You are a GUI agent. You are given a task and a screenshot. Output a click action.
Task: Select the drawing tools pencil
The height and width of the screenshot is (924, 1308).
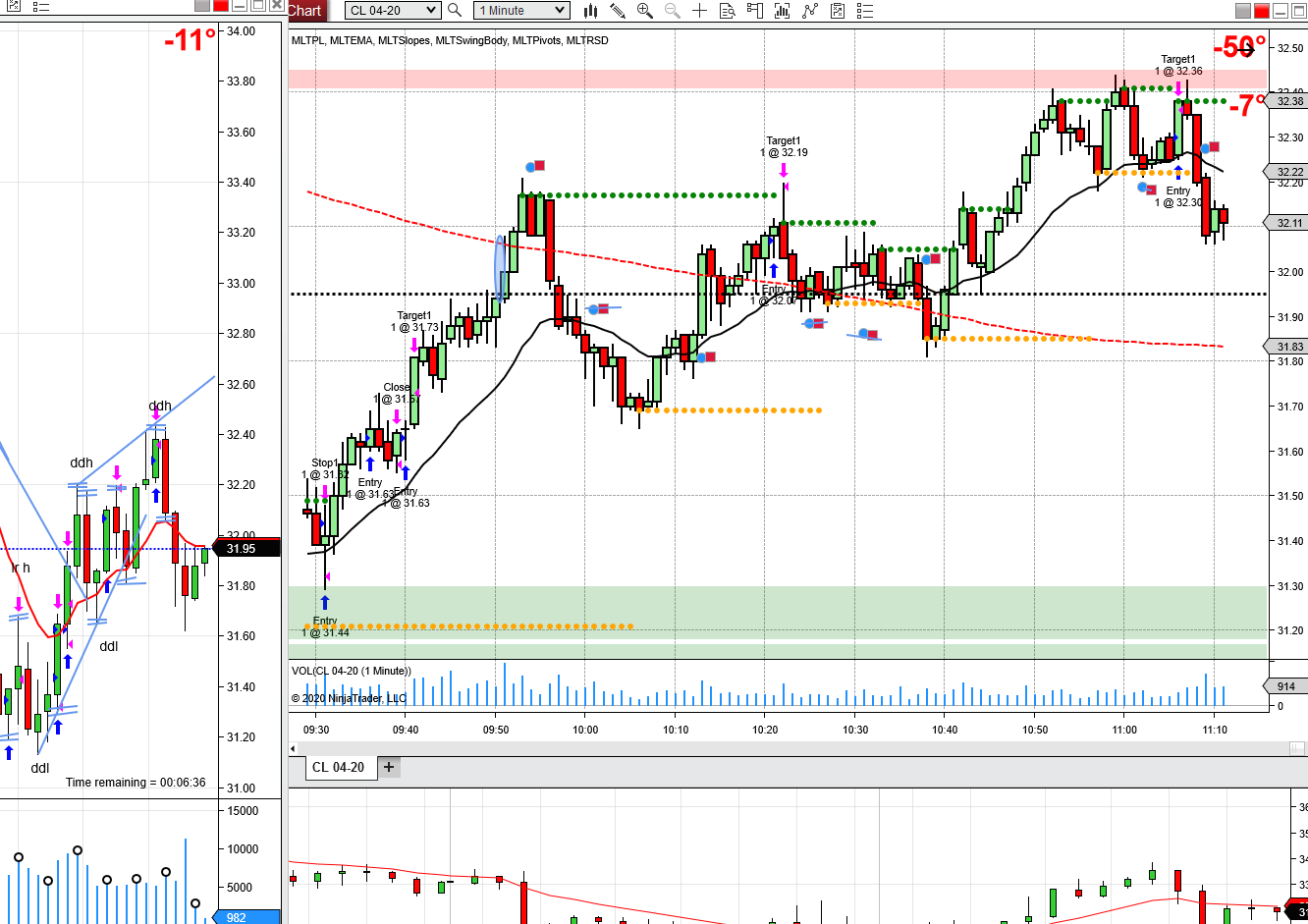(x=618, y=11)
